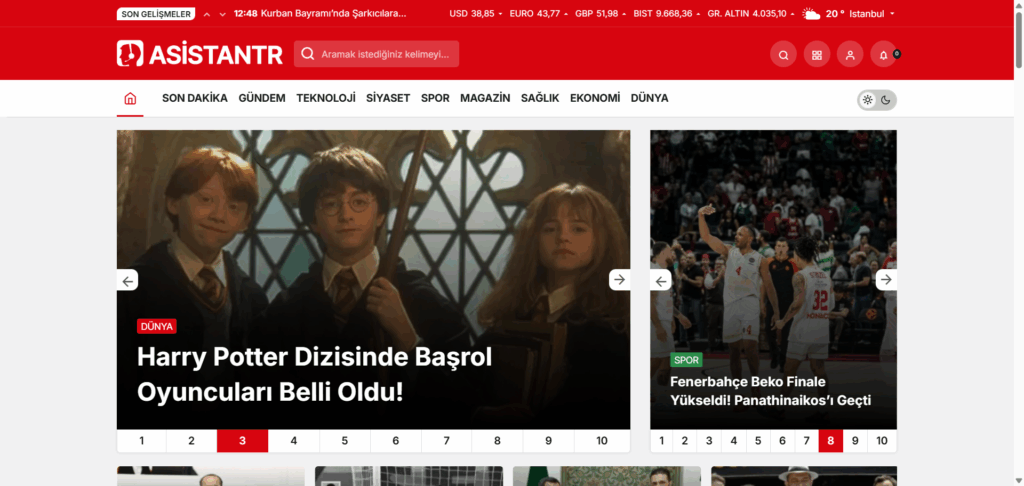
Task: Click the cloudy weather icon
Action: pos(811,14)
